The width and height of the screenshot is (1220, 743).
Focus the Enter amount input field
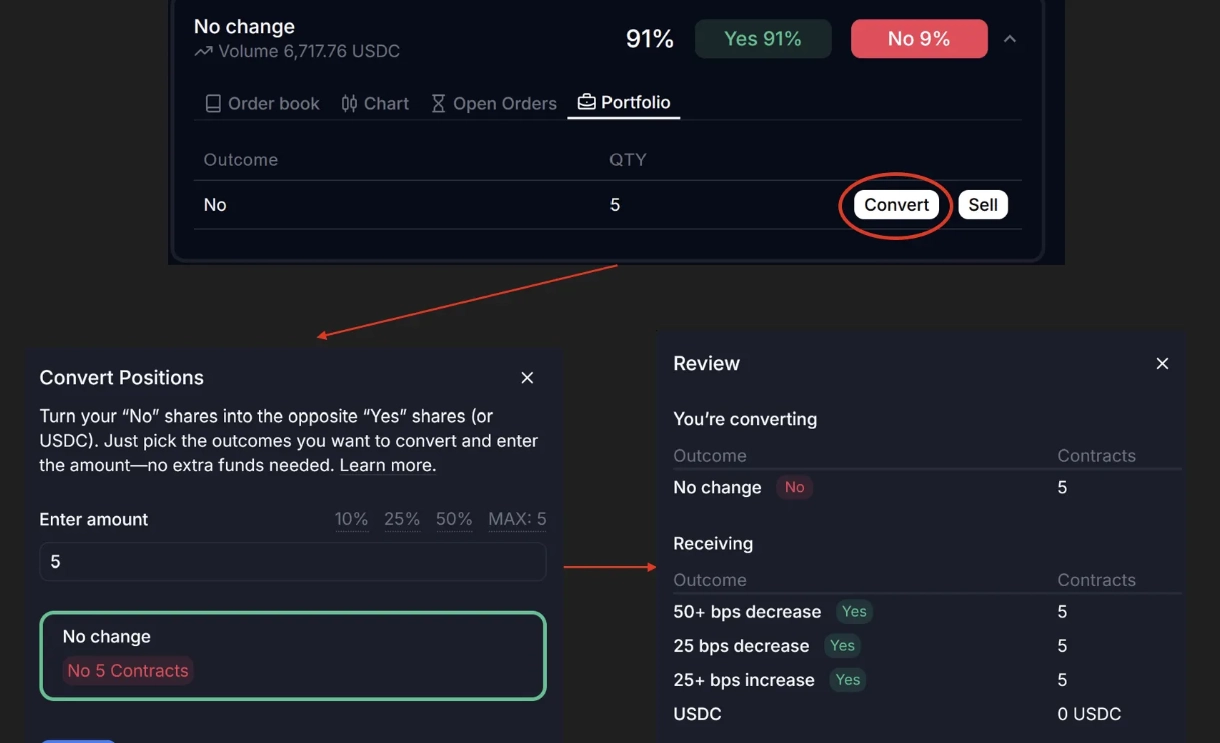click(x=293, y=562)
